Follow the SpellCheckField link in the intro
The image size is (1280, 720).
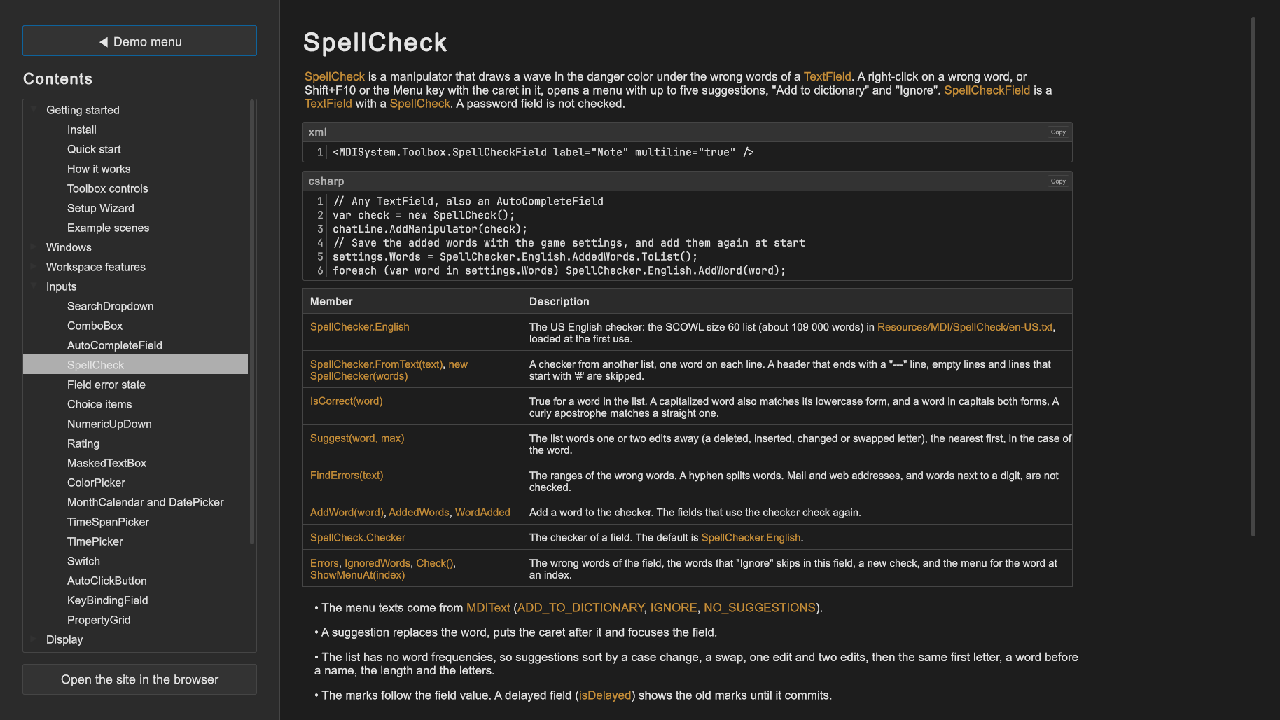point(987,90)
